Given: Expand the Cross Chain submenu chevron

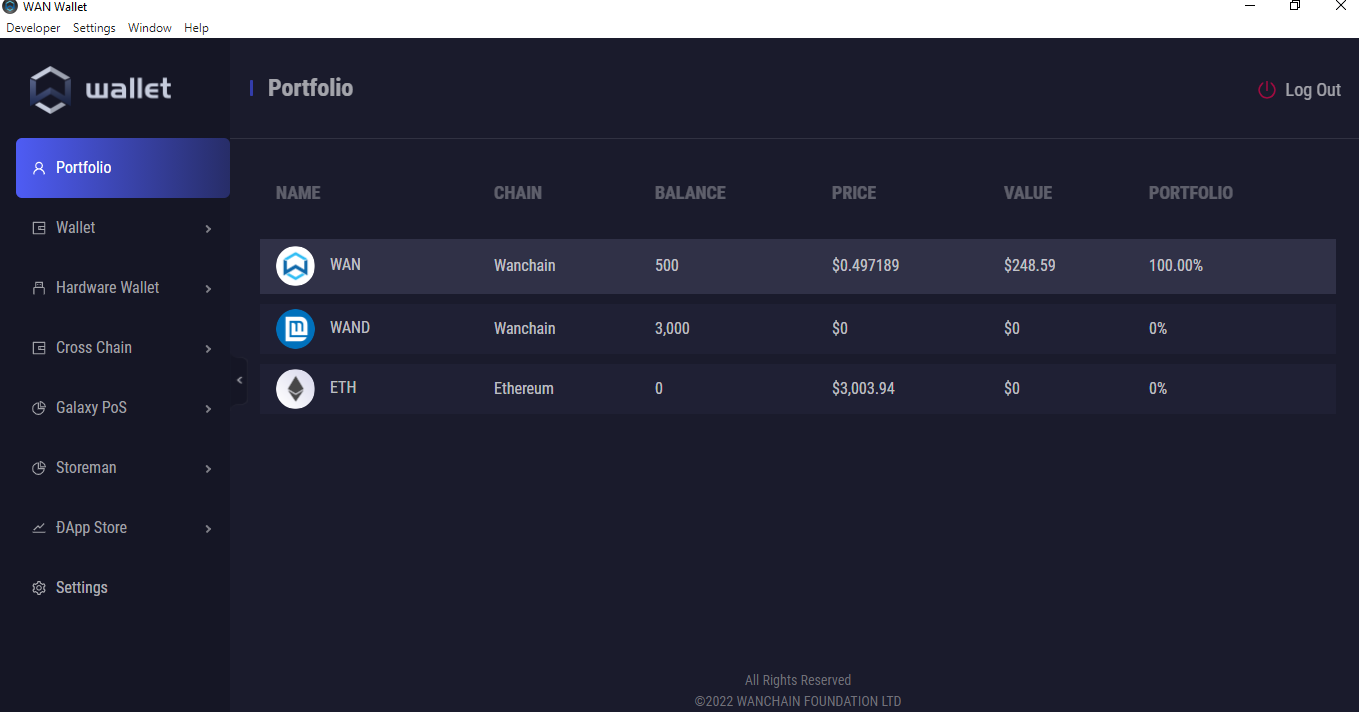Looking at the screenshot, I should point(208,349).
